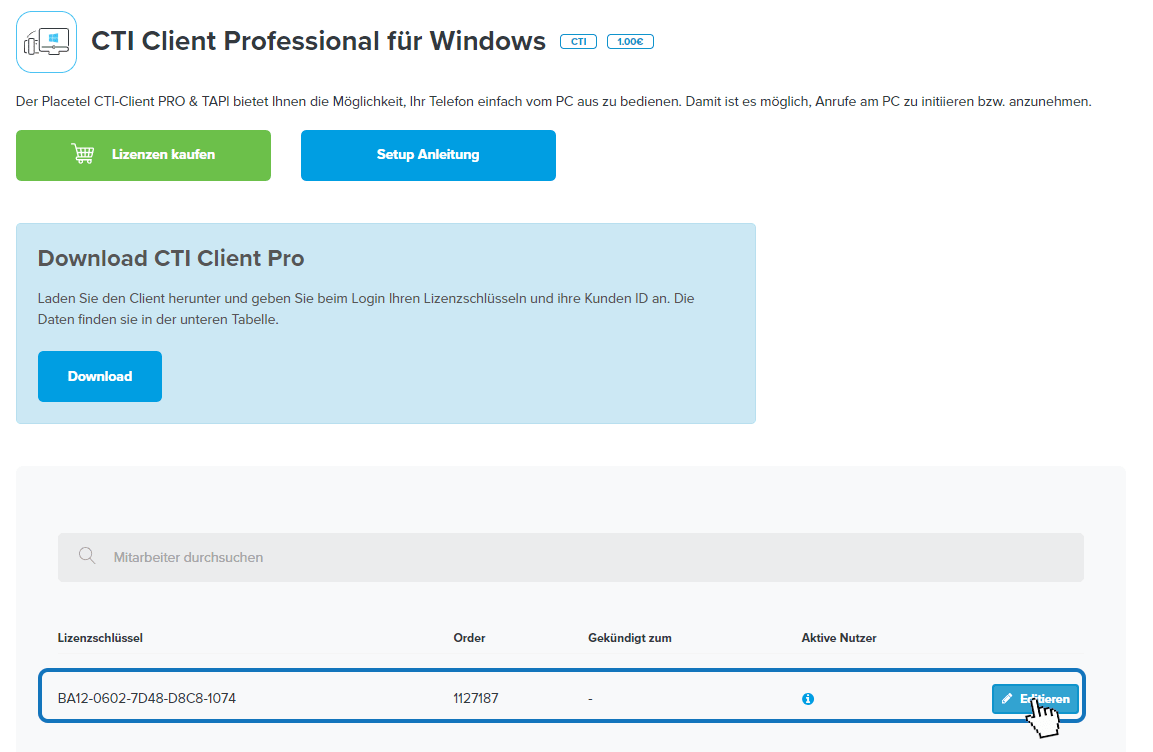Image resolution: width=1153 pixels, height=752 pixels.
Task: Download the CTI Client Pro
Action: [x=100, y=376]
